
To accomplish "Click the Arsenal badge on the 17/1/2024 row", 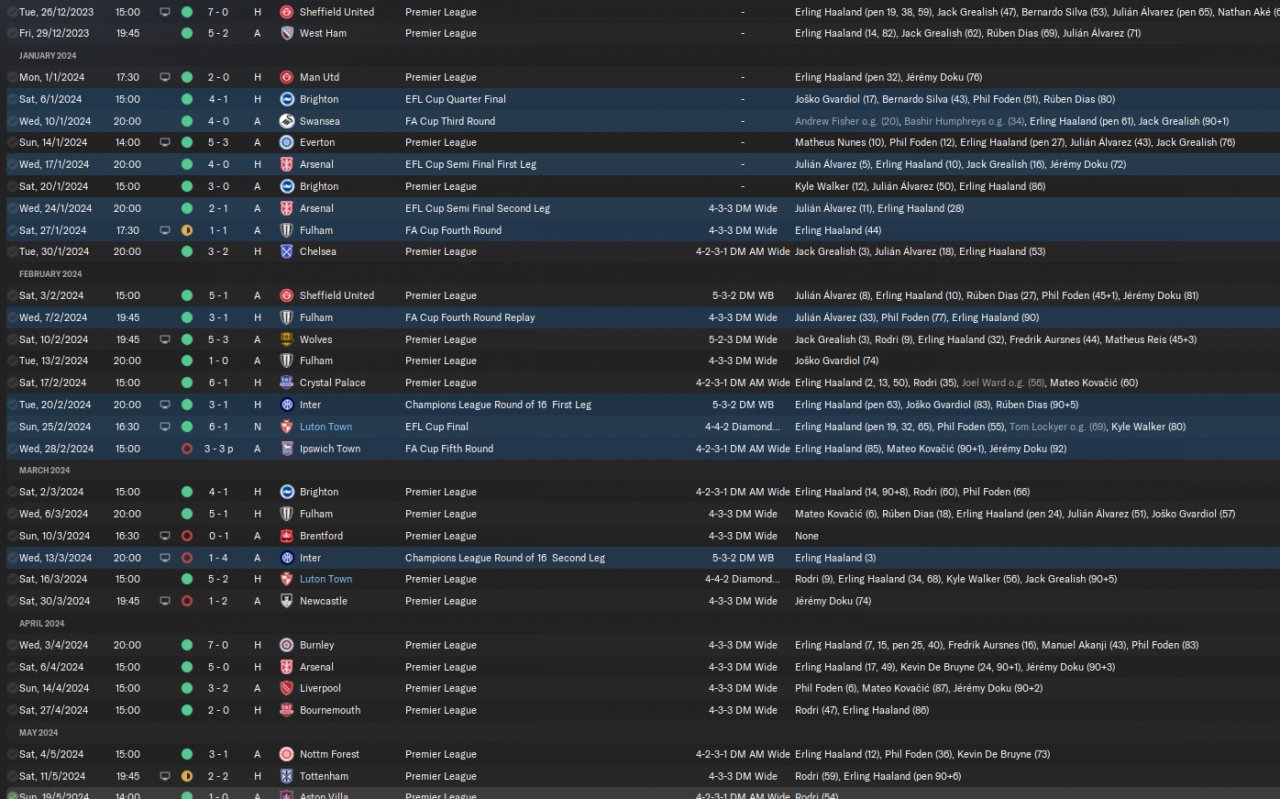I will [287, 164].
